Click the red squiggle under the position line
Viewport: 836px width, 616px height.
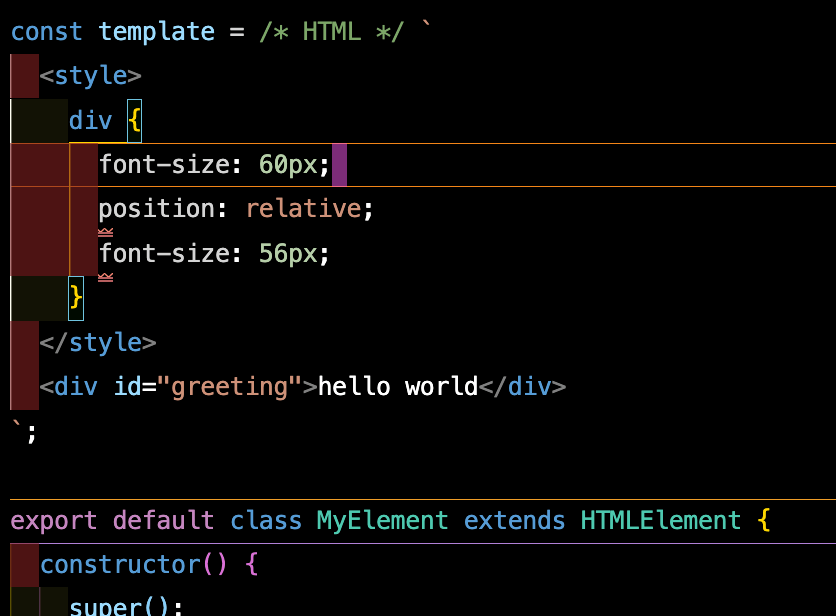click(106, 232)
